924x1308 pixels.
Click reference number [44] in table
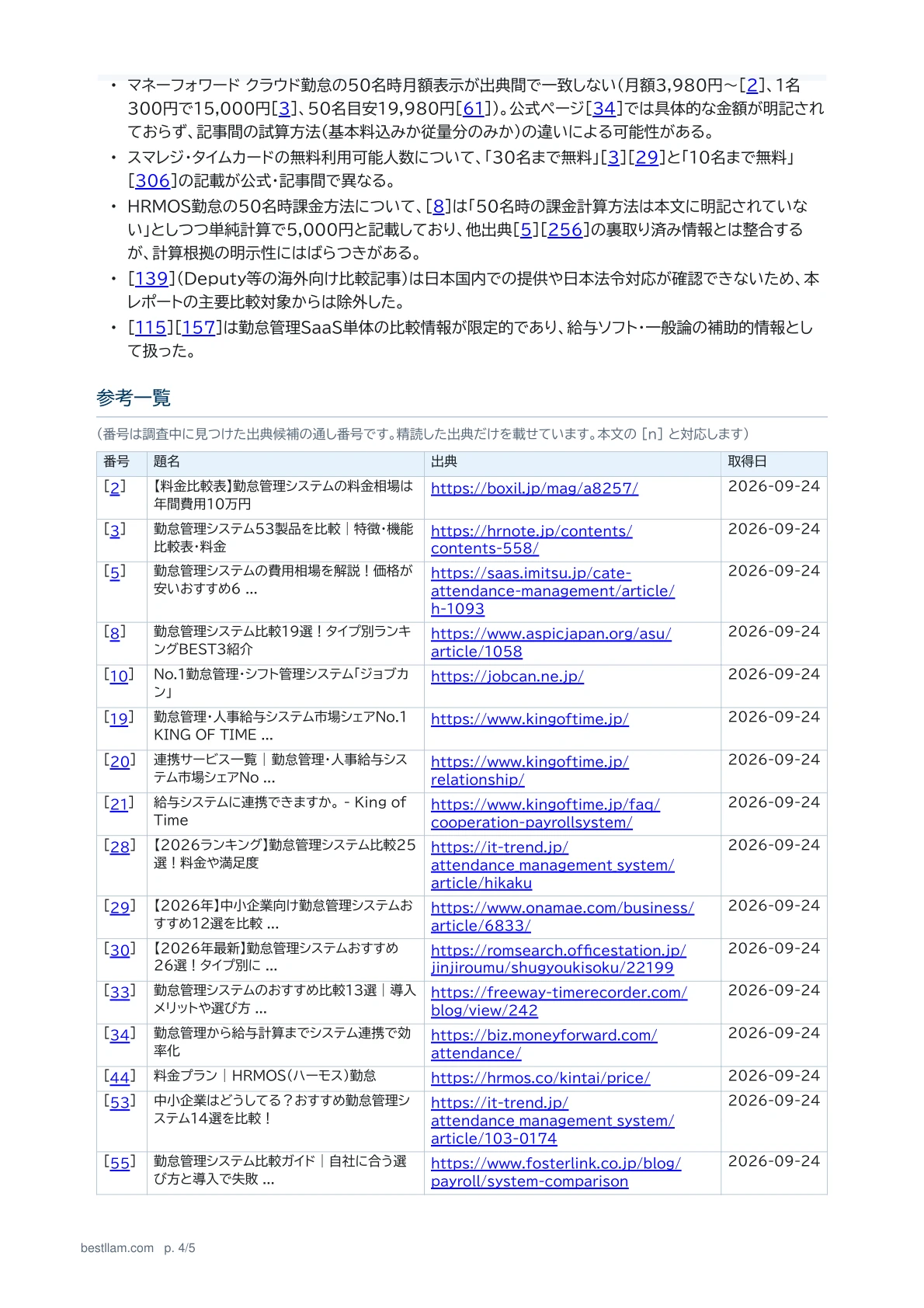tap(120, 1077)
